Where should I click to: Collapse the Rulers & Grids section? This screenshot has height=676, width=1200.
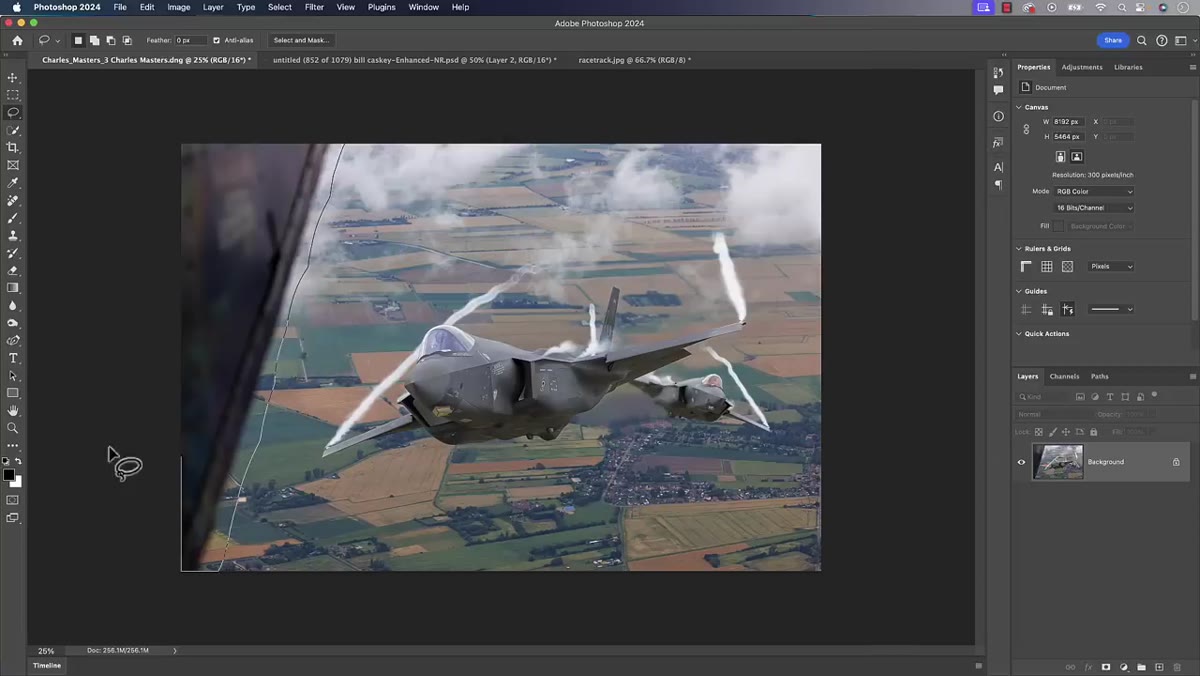1020,249
